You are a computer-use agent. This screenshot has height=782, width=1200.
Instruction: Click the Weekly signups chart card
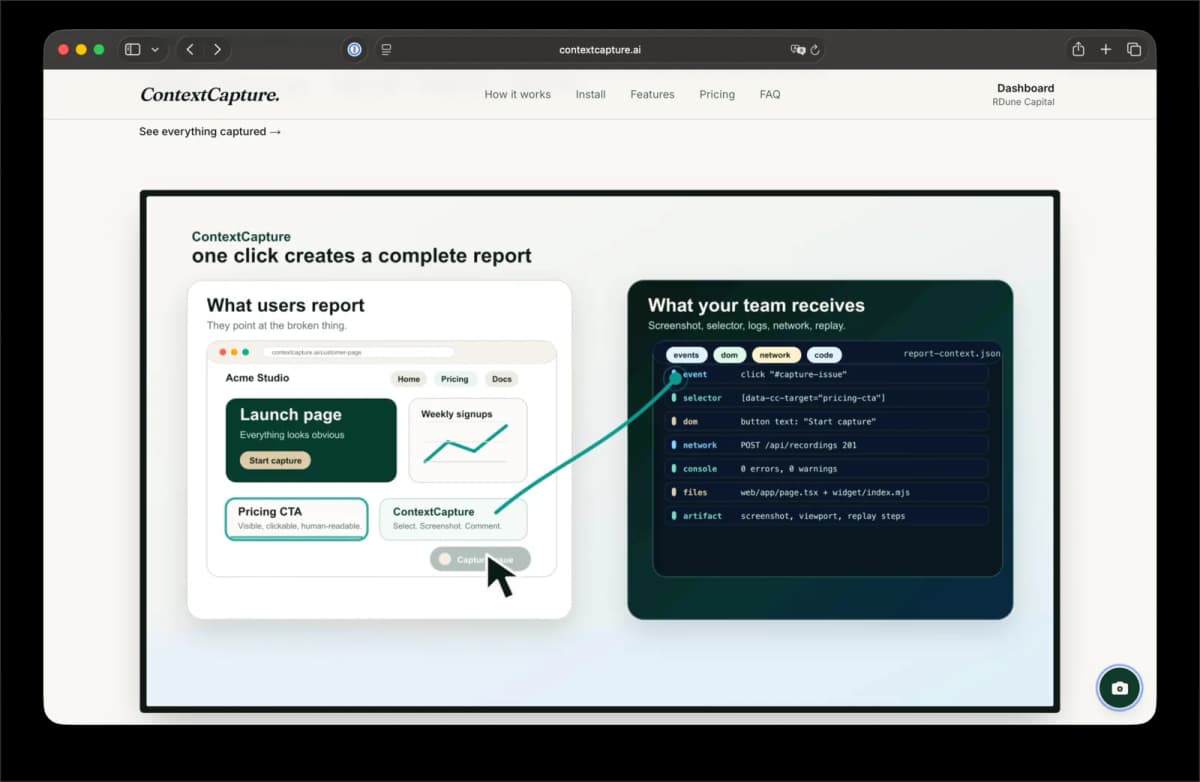(468, 440)
